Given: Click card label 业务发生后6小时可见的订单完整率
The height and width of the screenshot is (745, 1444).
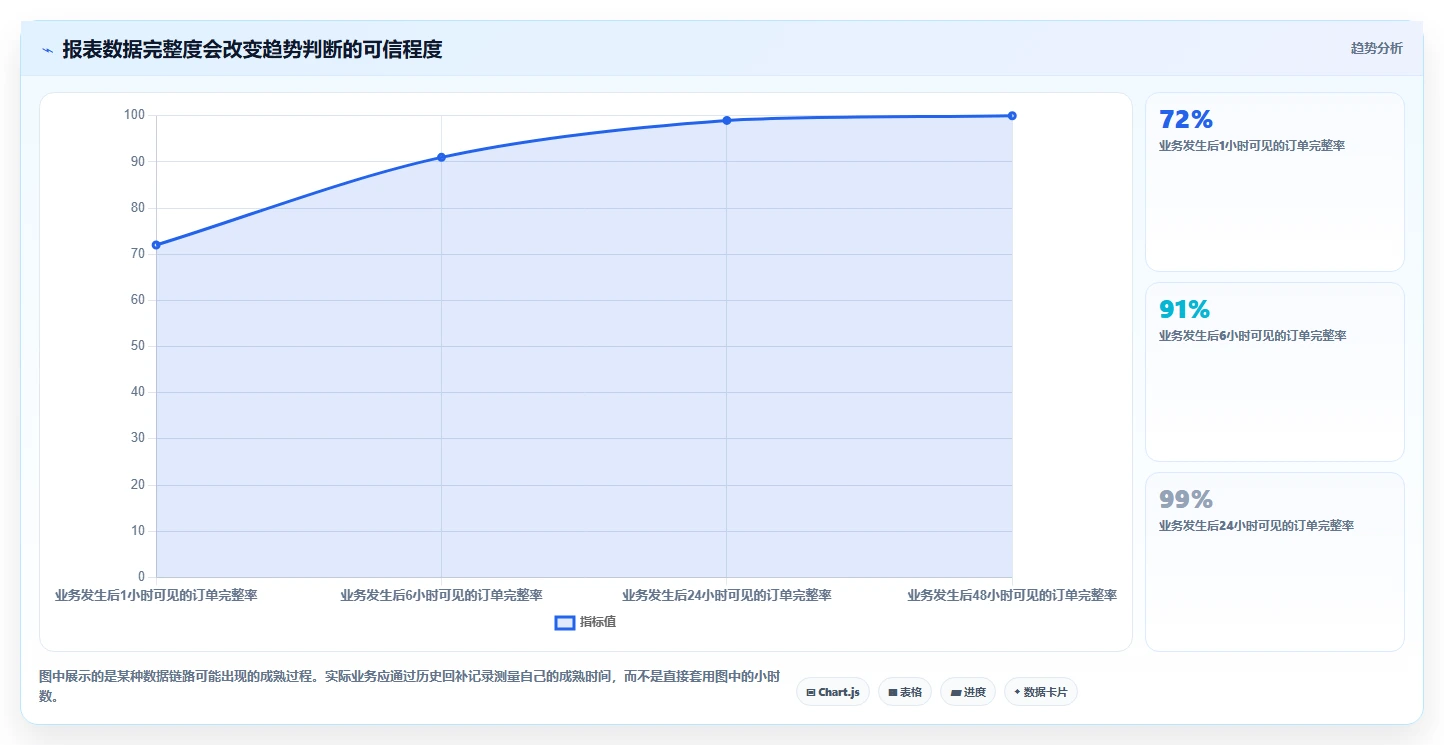Looking at the screenshot, I should 1252,336.
